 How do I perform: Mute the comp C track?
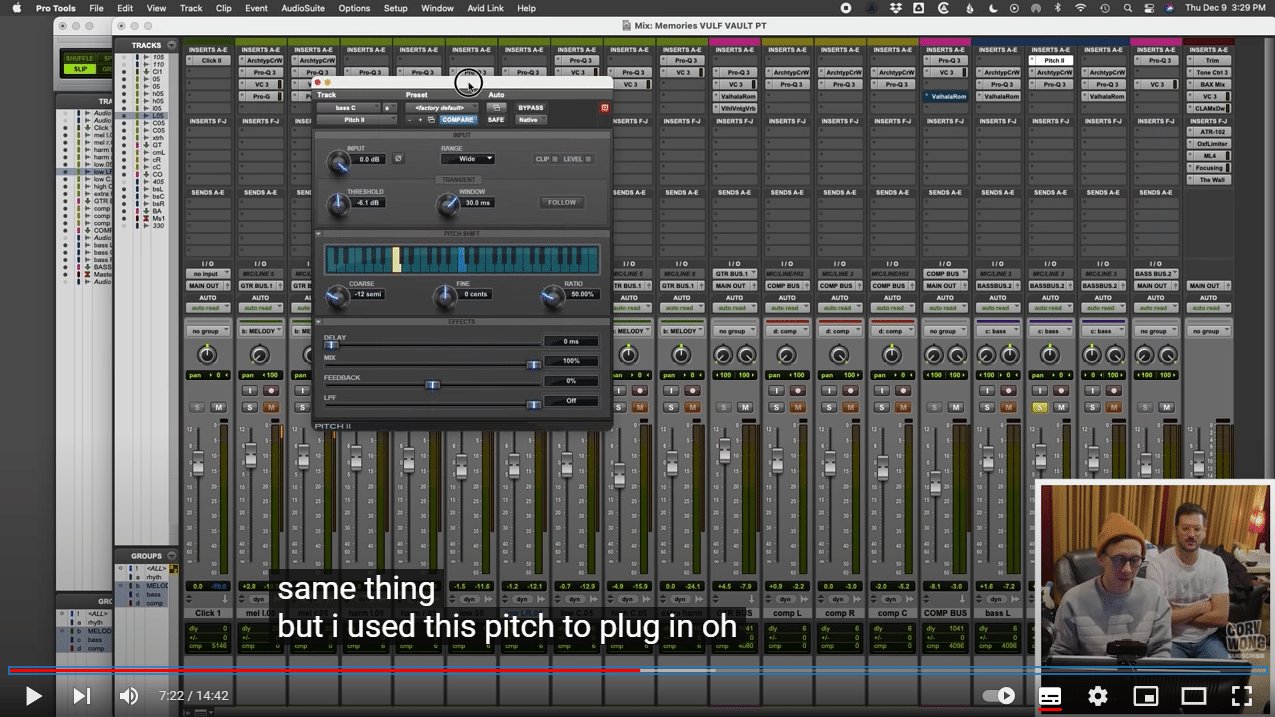tap(904, 407)
